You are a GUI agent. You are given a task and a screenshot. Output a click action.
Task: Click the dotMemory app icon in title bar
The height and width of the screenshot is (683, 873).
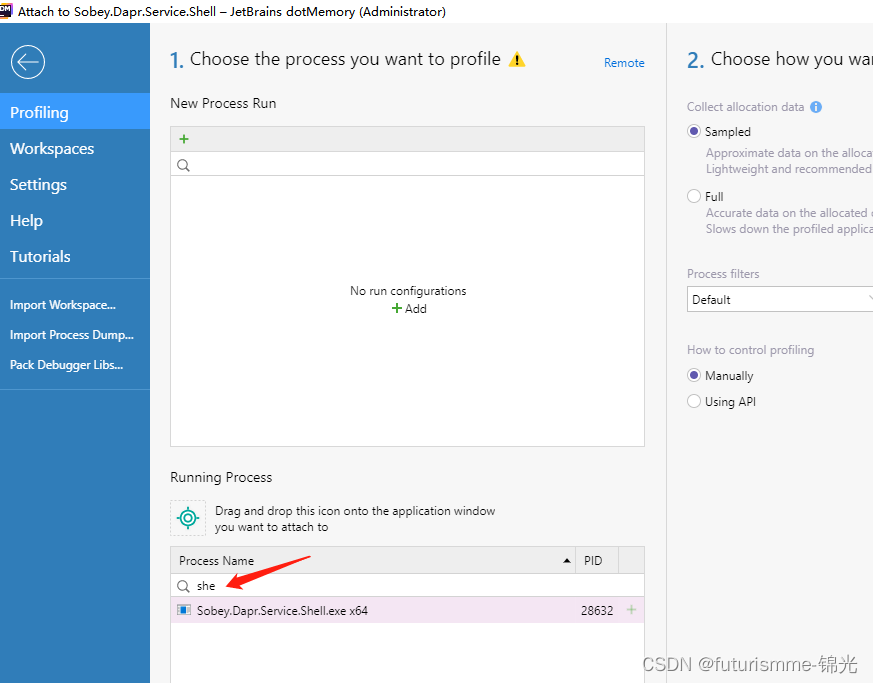point(6,11)
